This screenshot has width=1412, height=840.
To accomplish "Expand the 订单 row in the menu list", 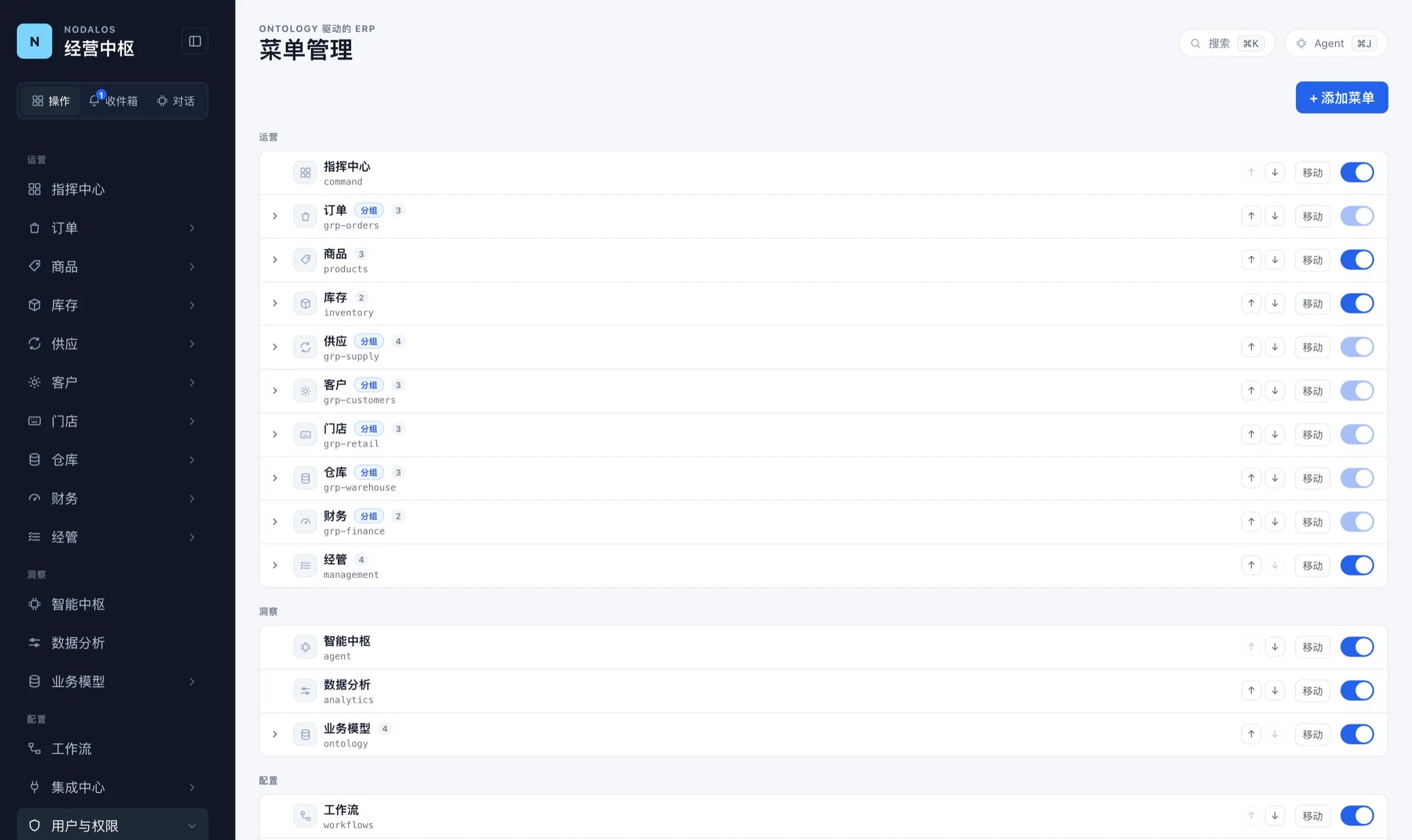I will [x=275, y=216].
